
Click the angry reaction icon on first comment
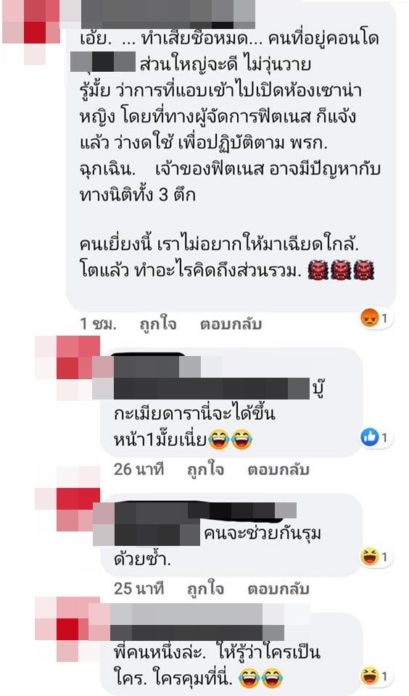369,318
